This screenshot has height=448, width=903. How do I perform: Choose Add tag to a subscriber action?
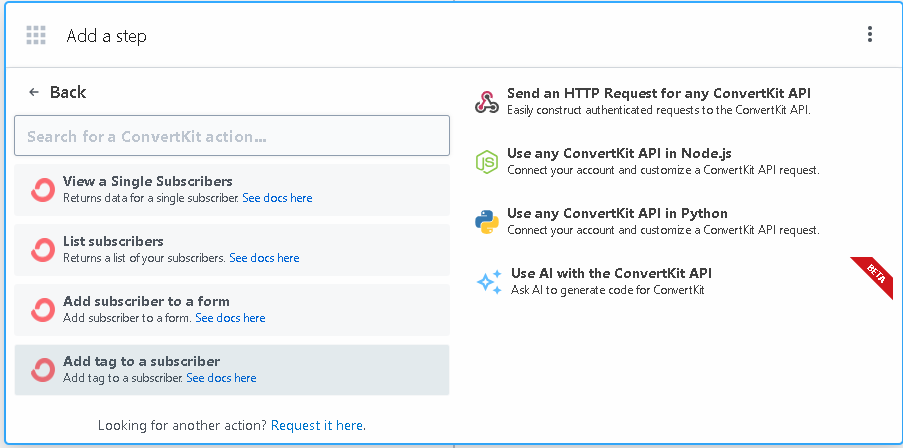[x=232, y=370]
